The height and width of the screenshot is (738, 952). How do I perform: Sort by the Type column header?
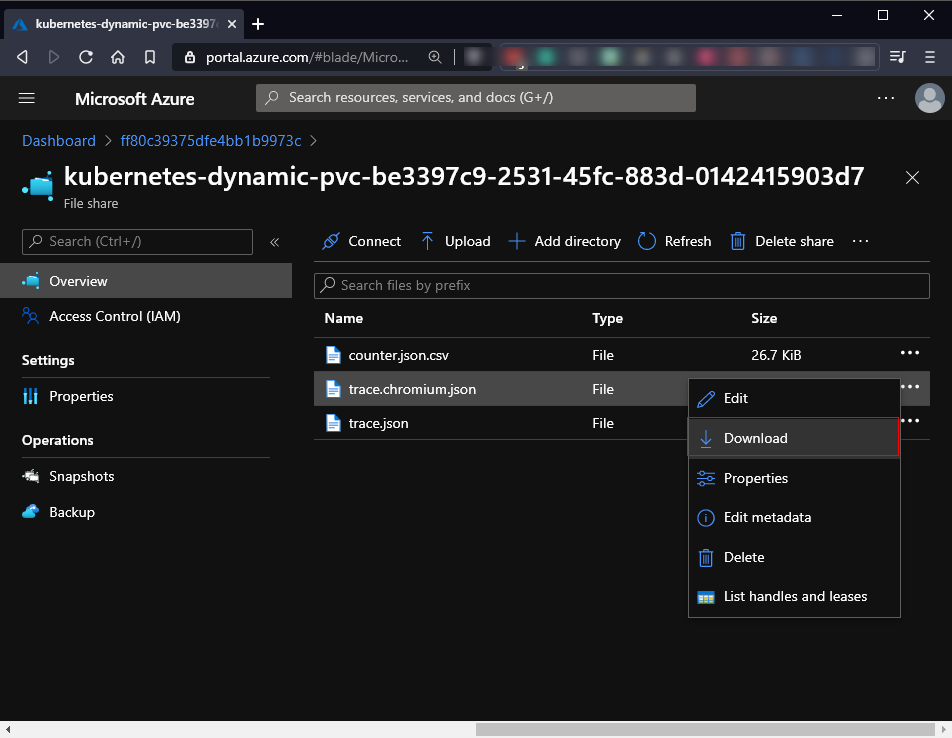607,319
